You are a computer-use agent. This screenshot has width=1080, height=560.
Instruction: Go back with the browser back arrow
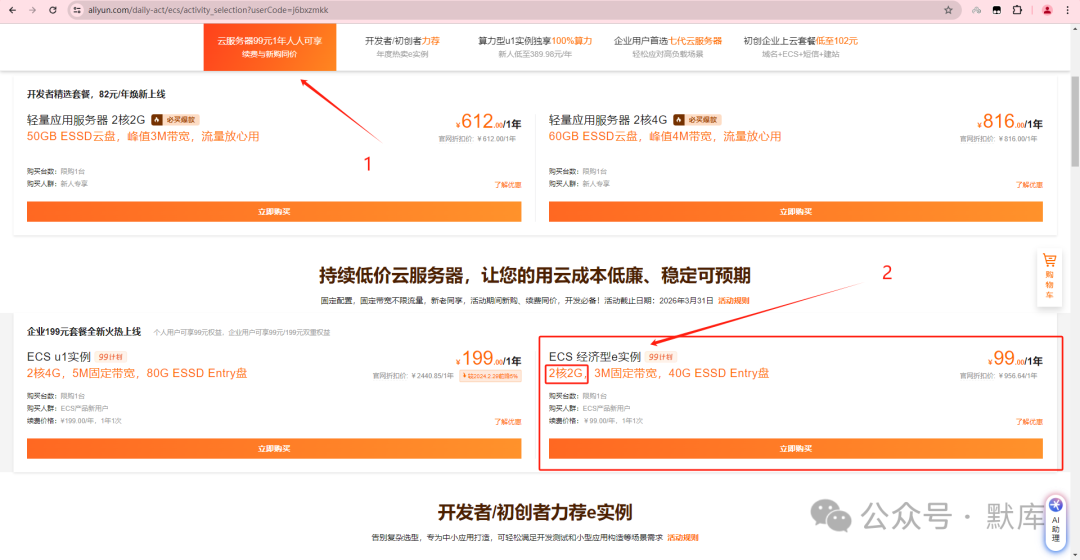12,10
